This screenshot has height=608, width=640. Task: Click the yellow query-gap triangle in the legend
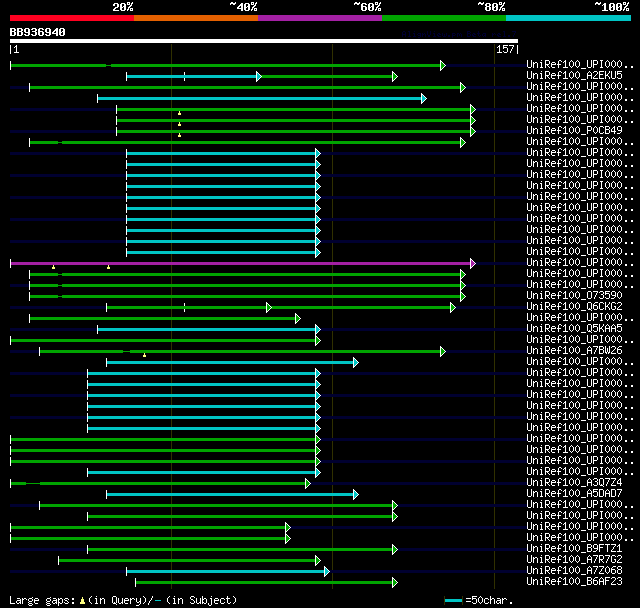click(x=82, y=601)
